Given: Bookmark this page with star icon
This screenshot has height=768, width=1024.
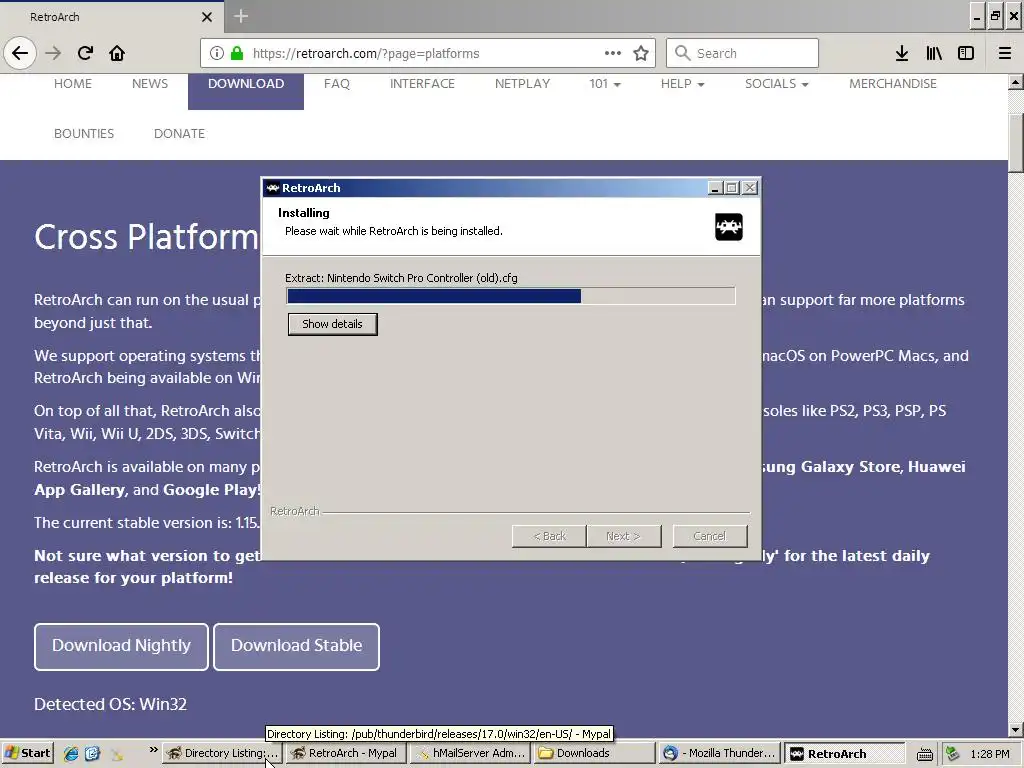Looking at the screenshot, I should [641, 53].
